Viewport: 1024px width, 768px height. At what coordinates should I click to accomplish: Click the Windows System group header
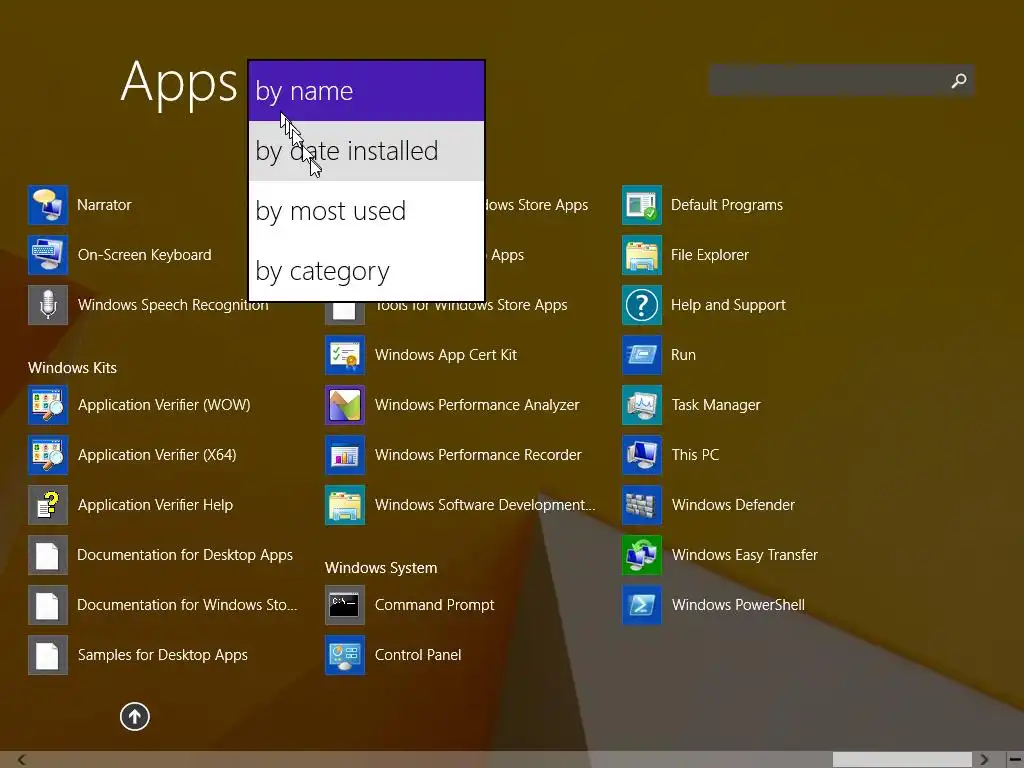tap(381, 568)
